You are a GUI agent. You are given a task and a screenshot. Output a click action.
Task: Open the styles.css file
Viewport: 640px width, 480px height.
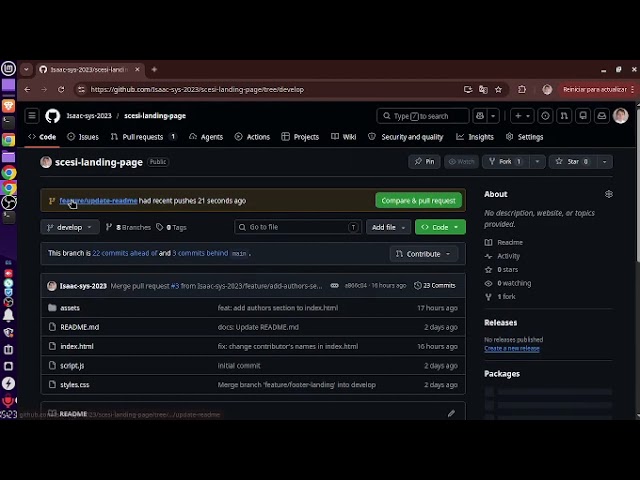pos(75,384)
